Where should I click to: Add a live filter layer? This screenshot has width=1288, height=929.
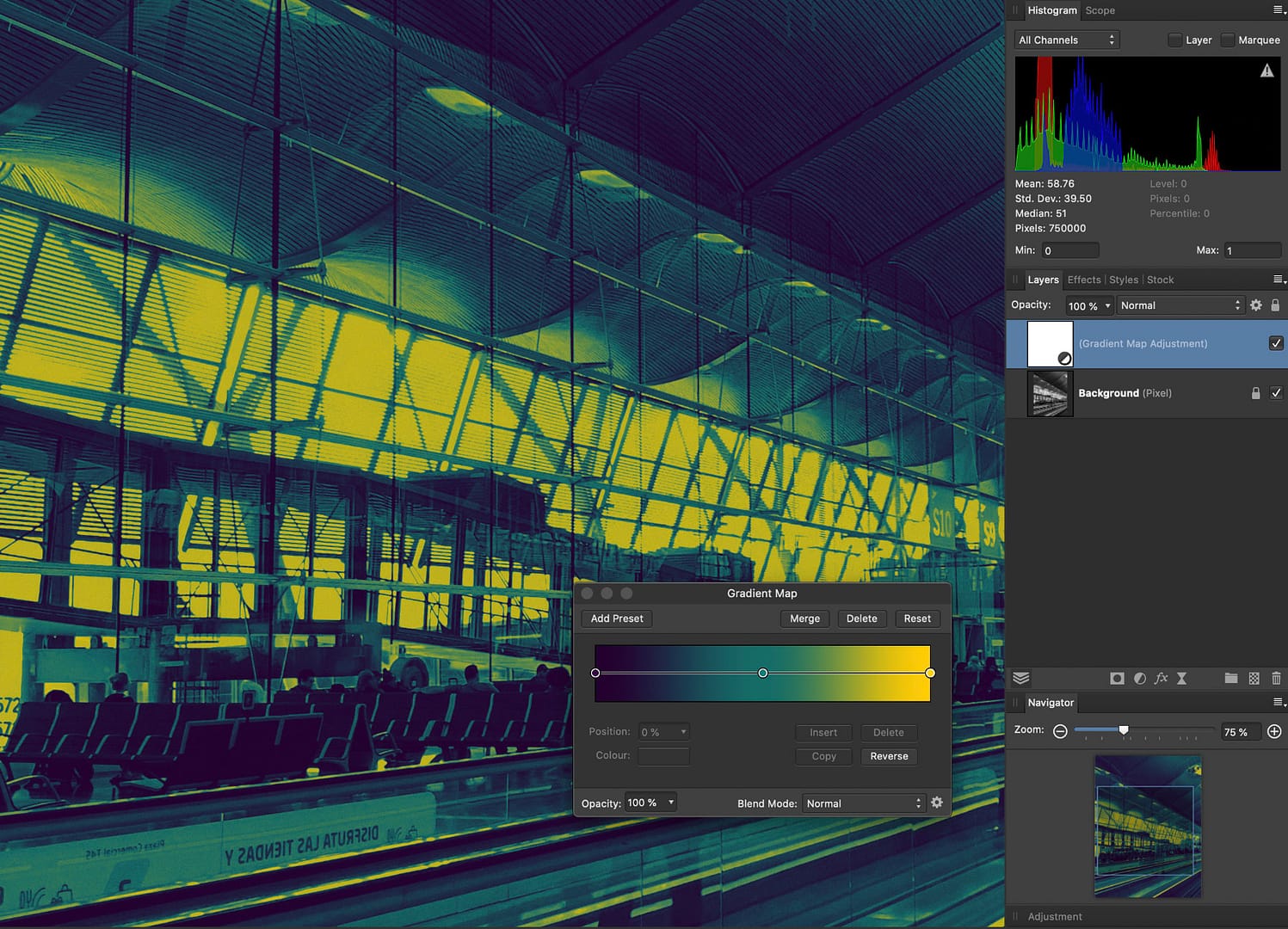[x=1182, y=678]
